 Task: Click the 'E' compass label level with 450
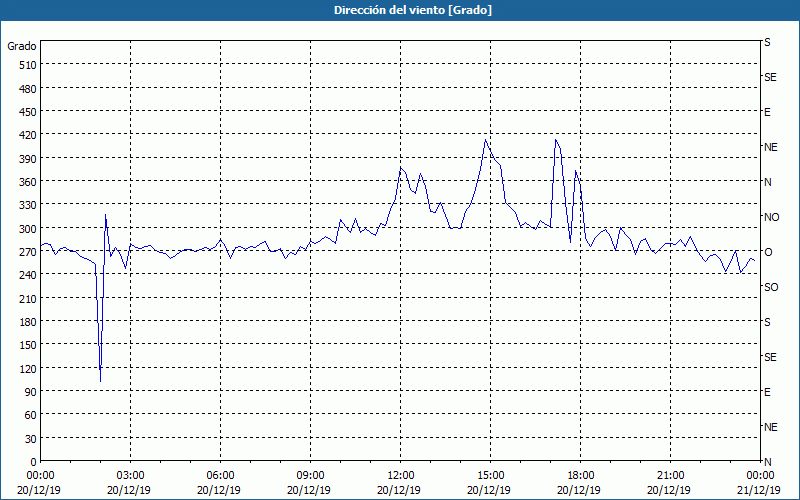click(x=767, y=112)
